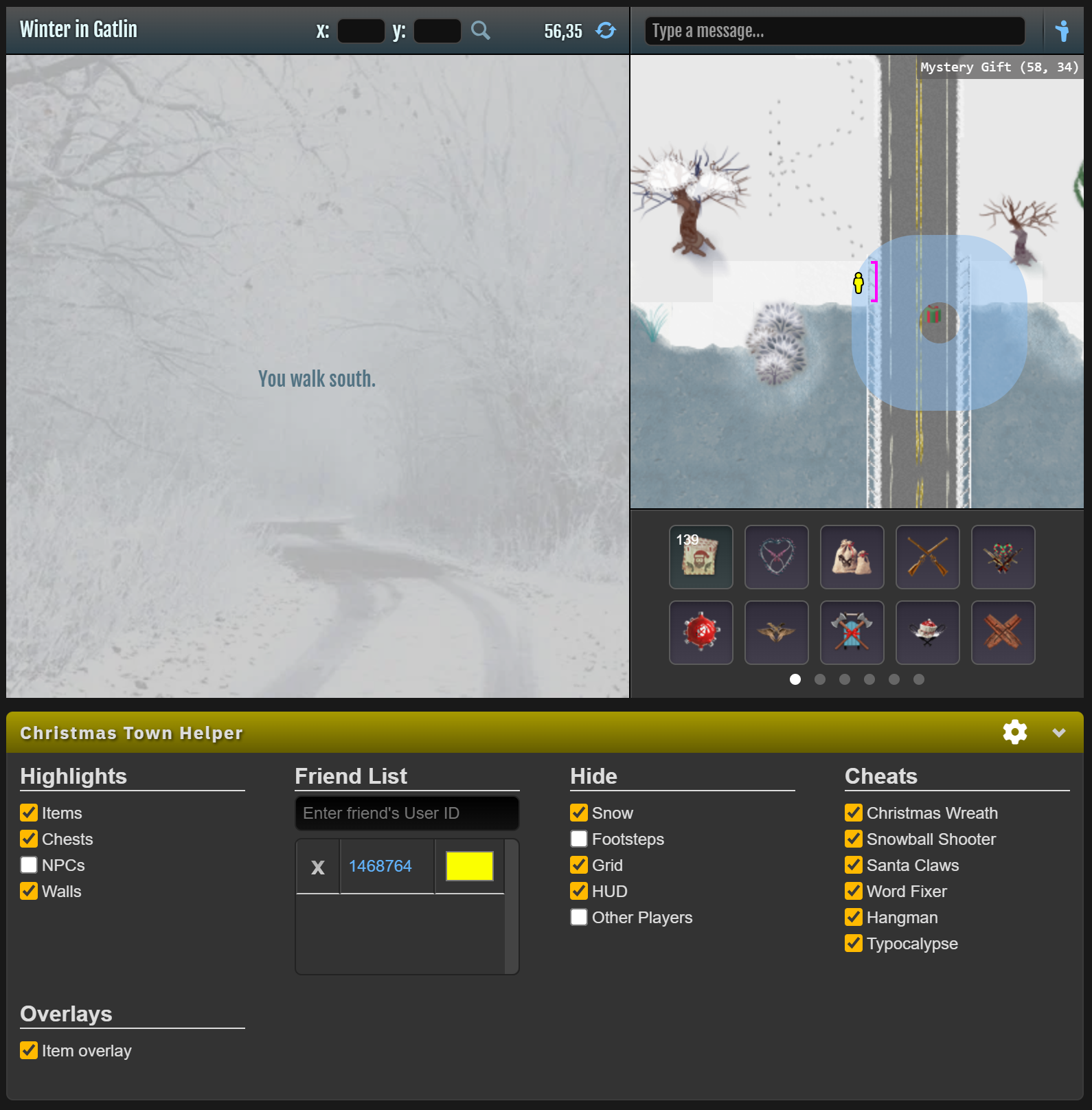Uncheck the Hide Snow option
1092x1110 pixels.
579,813
